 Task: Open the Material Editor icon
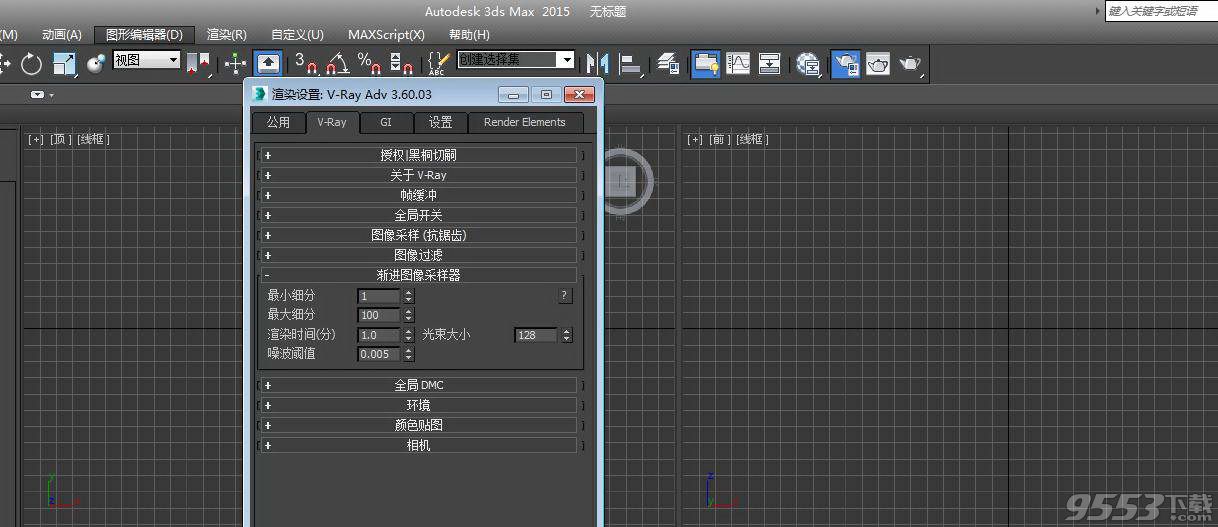click(x=808, y=64)
